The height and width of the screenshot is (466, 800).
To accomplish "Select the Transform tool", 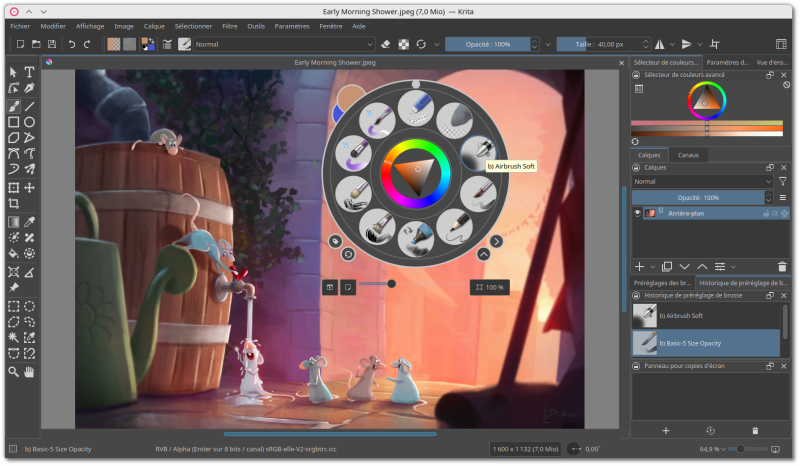I will click(14, 188).
